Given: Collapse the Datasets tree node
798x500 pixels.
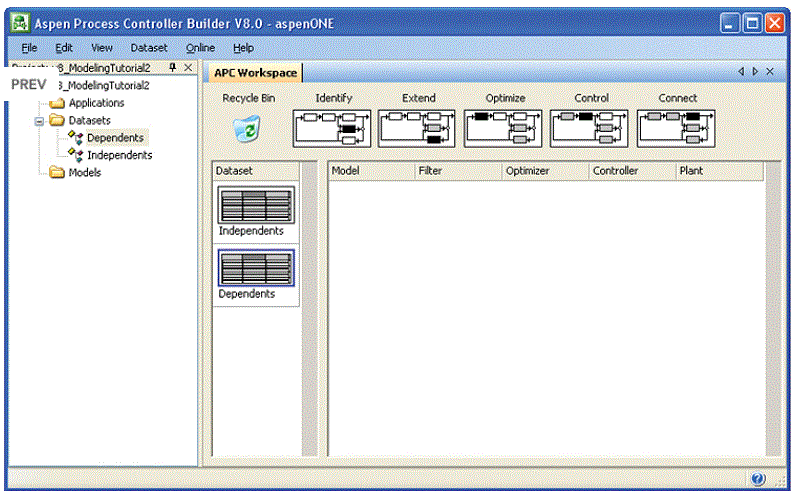Looking at the screenshot, I should click(39, 121).
